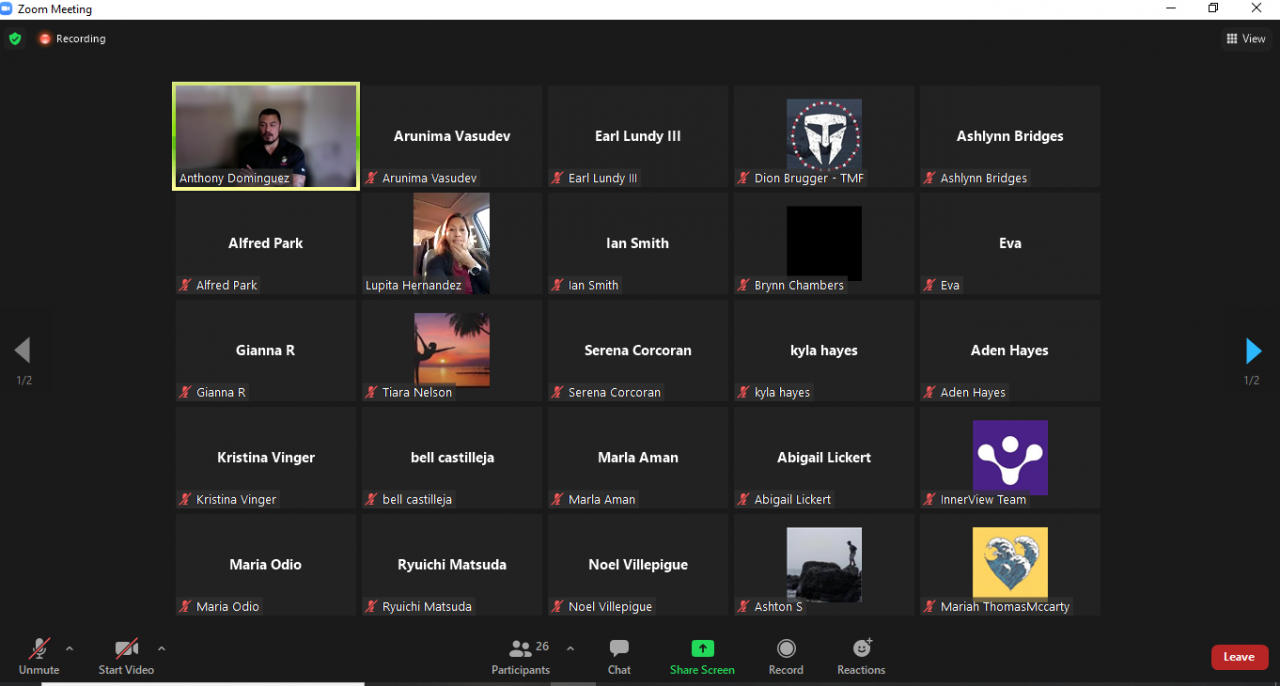The width and height of the screenshot is (1280, 686).
Task: Click muted mic icon for Eva
Action: tap(929, 285)
